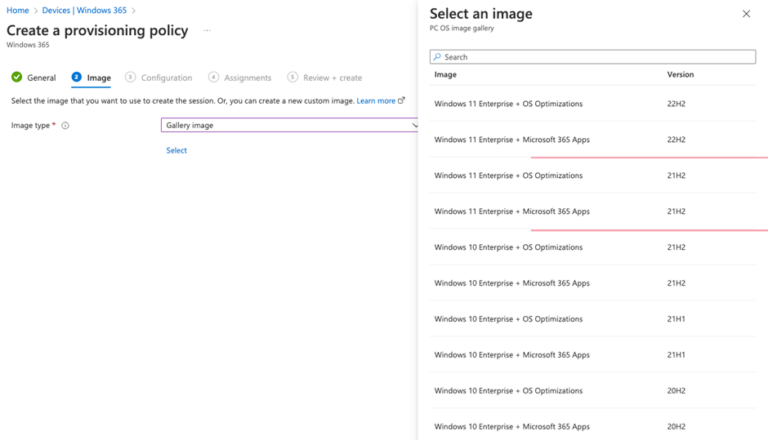Select Windows 11 Enterprise + Microsoft 365 Apps 22H2
768x440 pixels.
(x=512, y=140)
